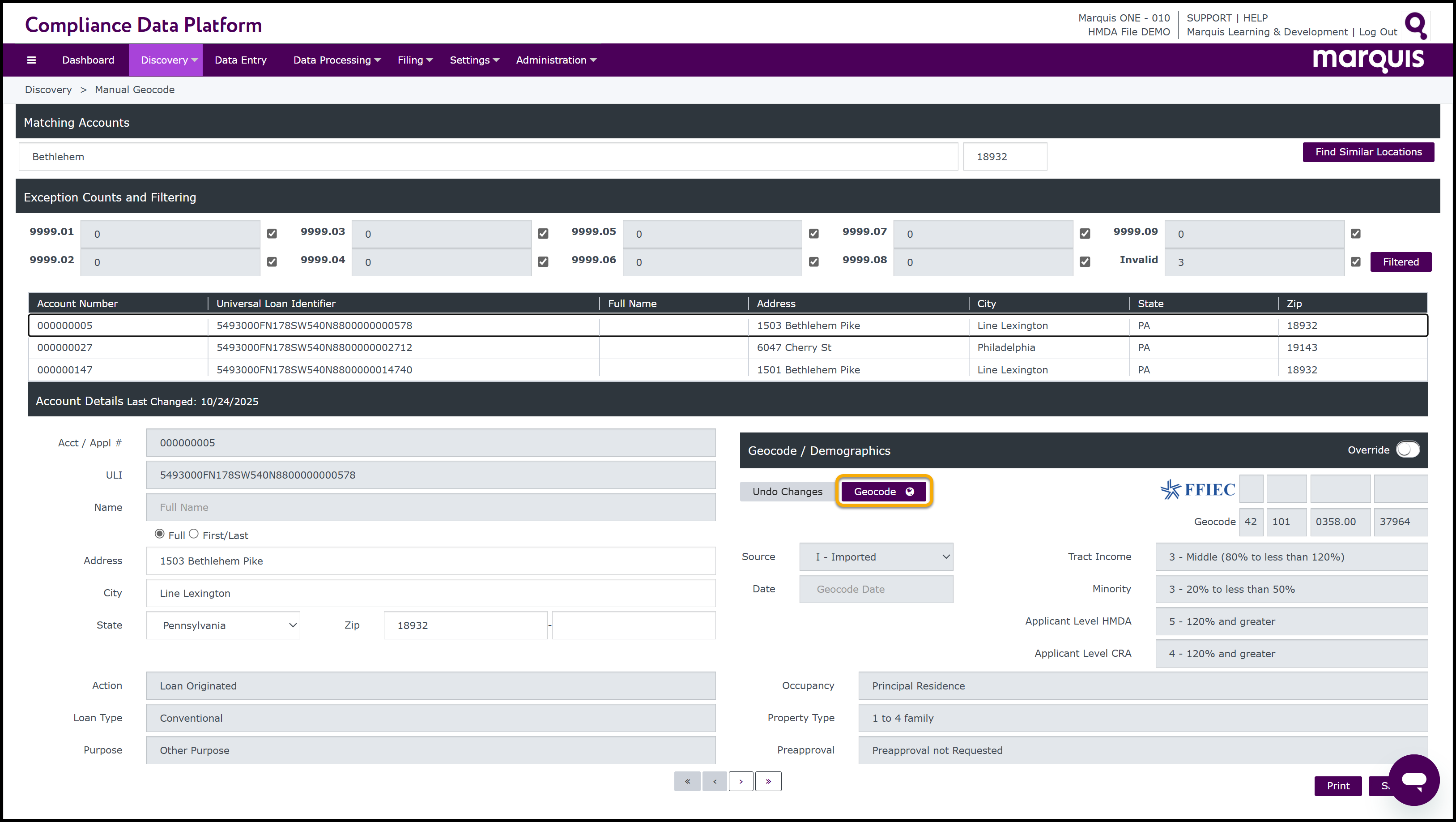Go to first record with double-left arrow
1456x822 pixels.
687,781
